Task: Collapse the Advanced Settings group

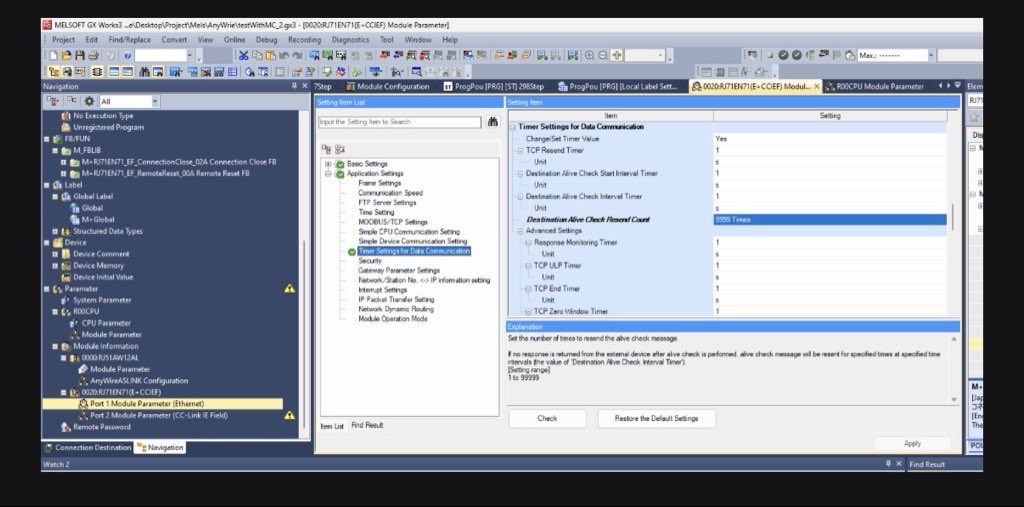Action: click(x=520, y=231)
